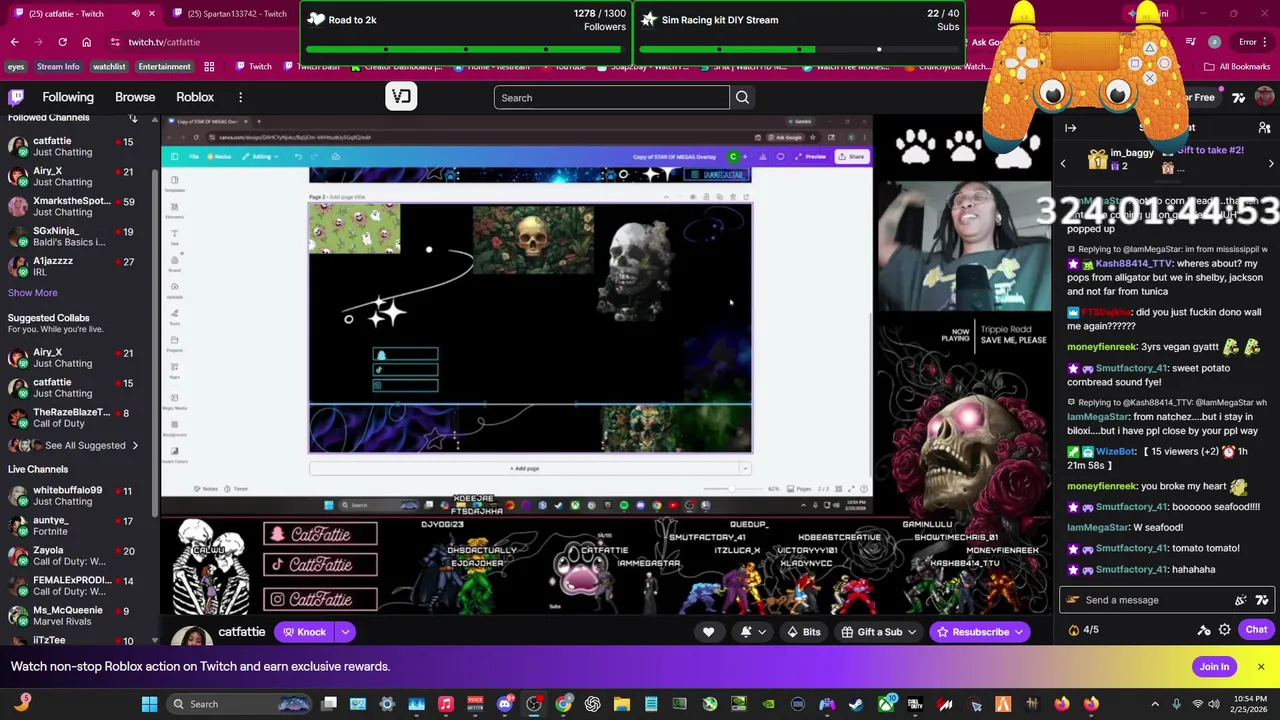Open Task View from the taskbar

tap(328, 704)
